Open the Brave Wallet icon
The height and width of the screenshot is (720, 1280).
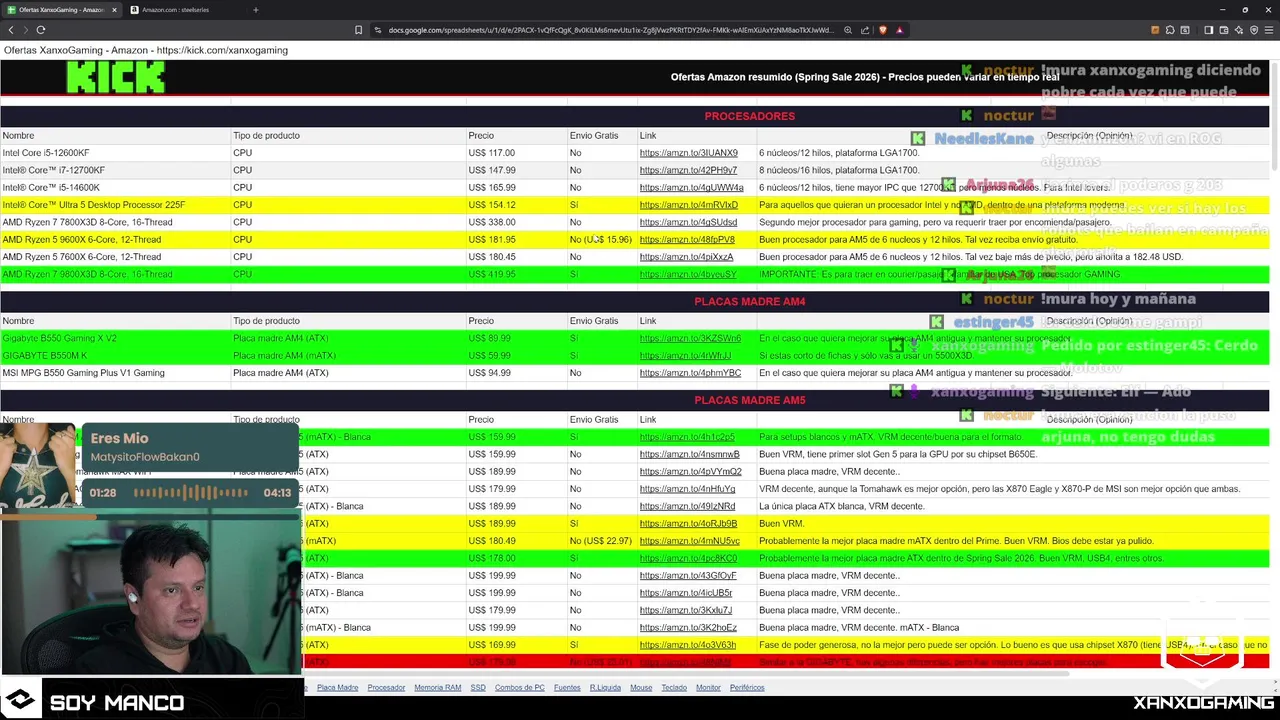pyautogui.click(x=1223, y=30)
